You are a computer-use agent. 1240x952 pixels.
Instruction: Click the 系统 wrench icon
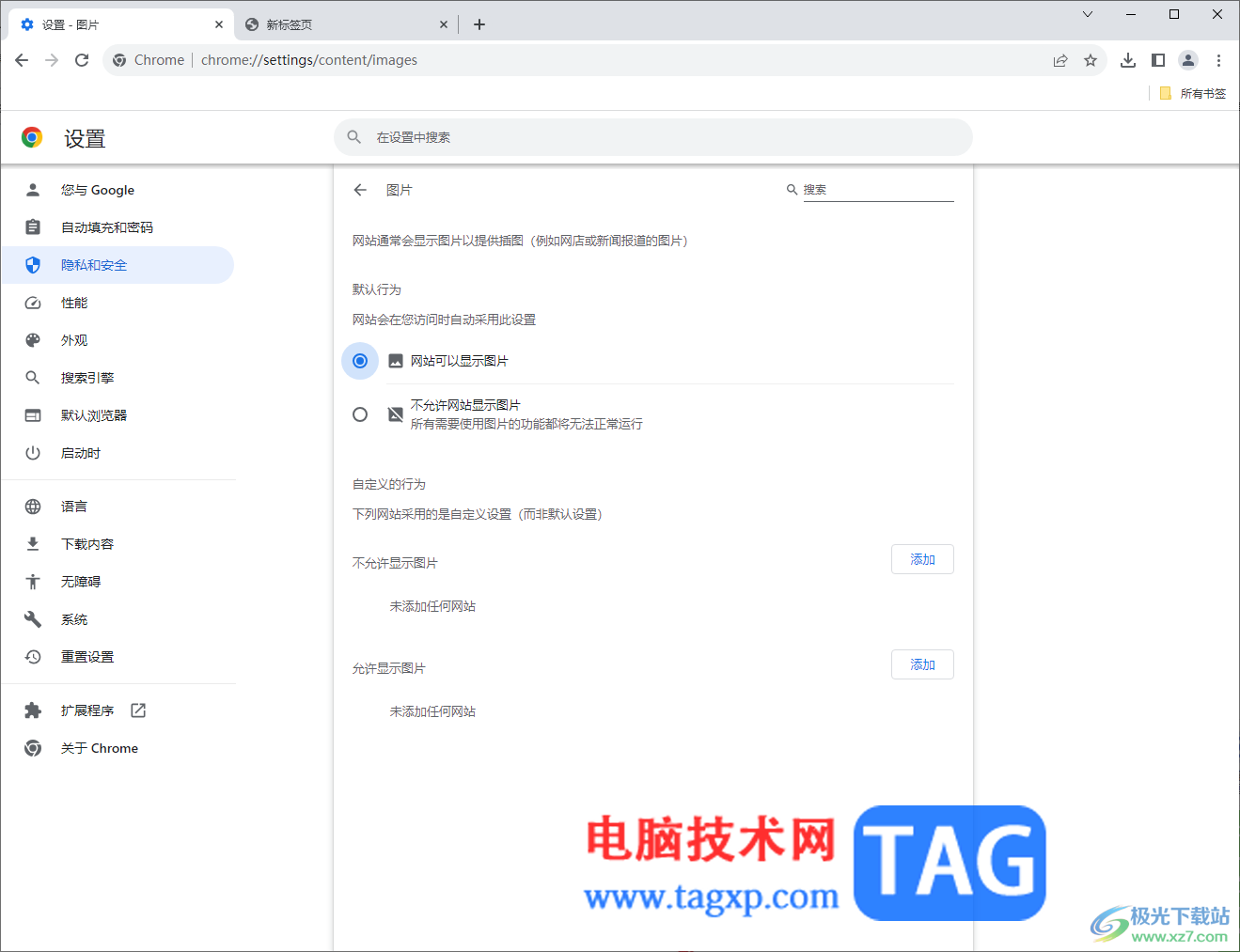[x=33, y=619]
